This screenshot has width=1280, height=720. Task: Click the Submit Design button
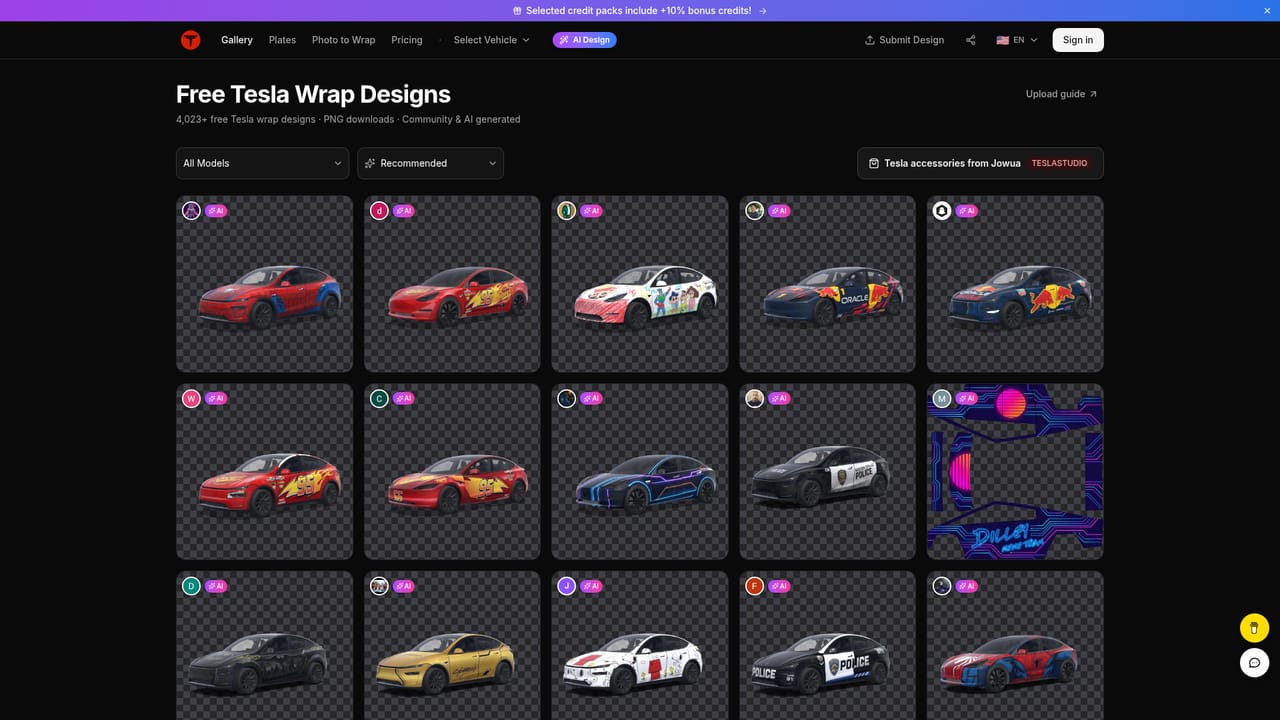904,40
